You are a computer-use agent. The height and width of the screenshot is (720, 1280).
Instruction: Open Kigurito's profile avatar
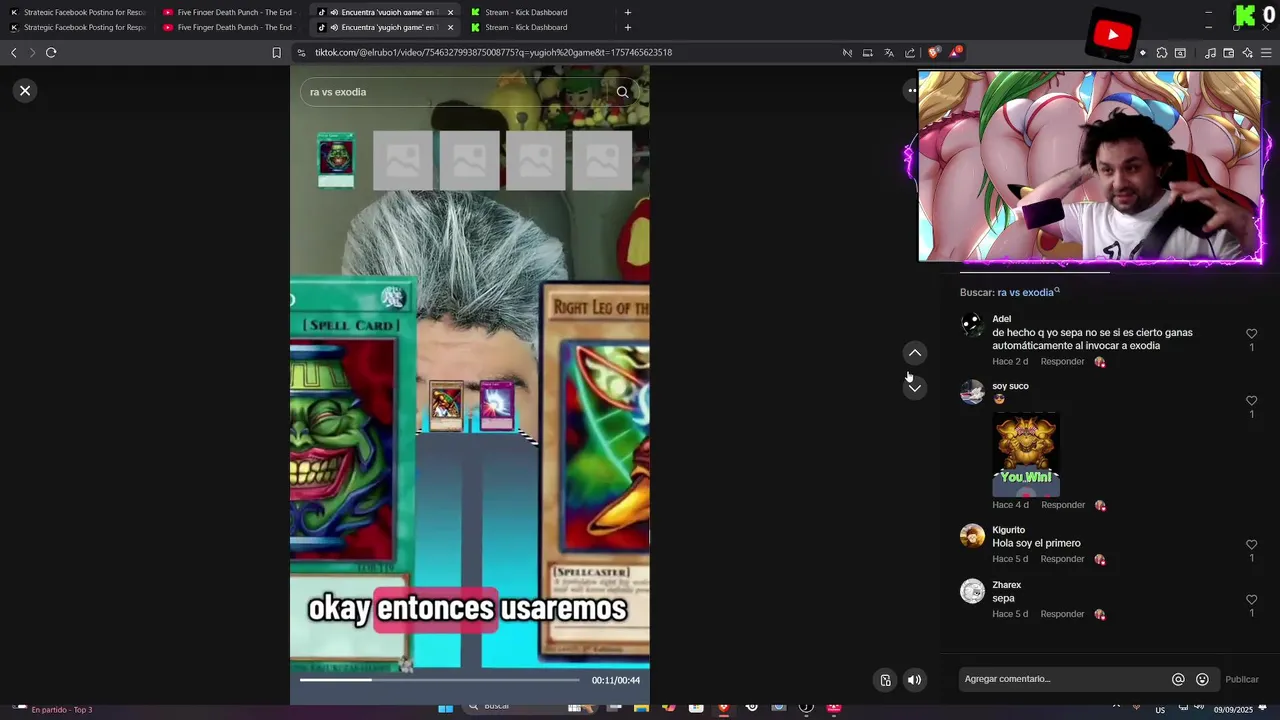(x=972, y=536)
